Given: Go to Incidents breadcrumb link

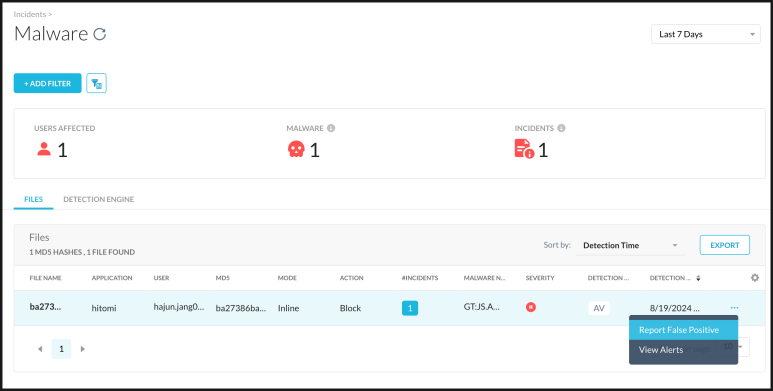Looking at the screenshot, I should pyautogui.click(x=31, y=14).
